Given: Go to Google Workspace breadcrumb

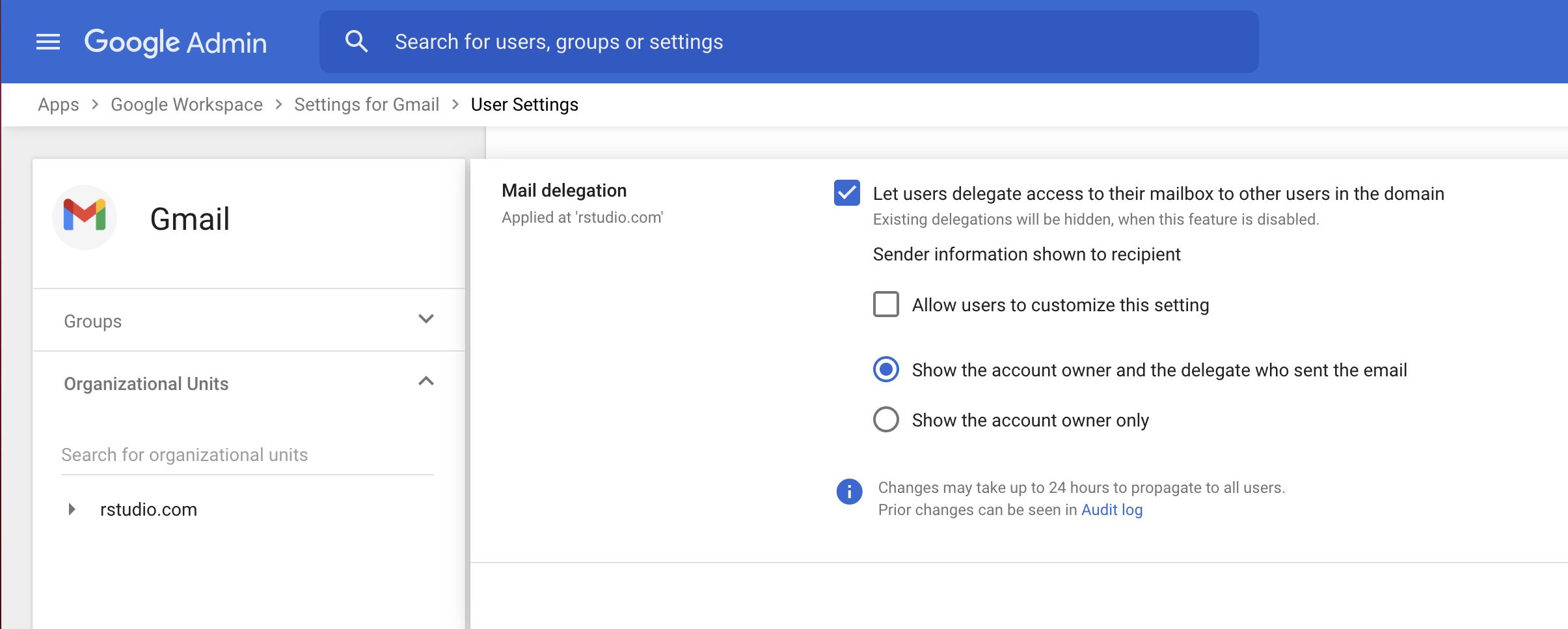Looking at the screenshot, I should click(187, 104).
